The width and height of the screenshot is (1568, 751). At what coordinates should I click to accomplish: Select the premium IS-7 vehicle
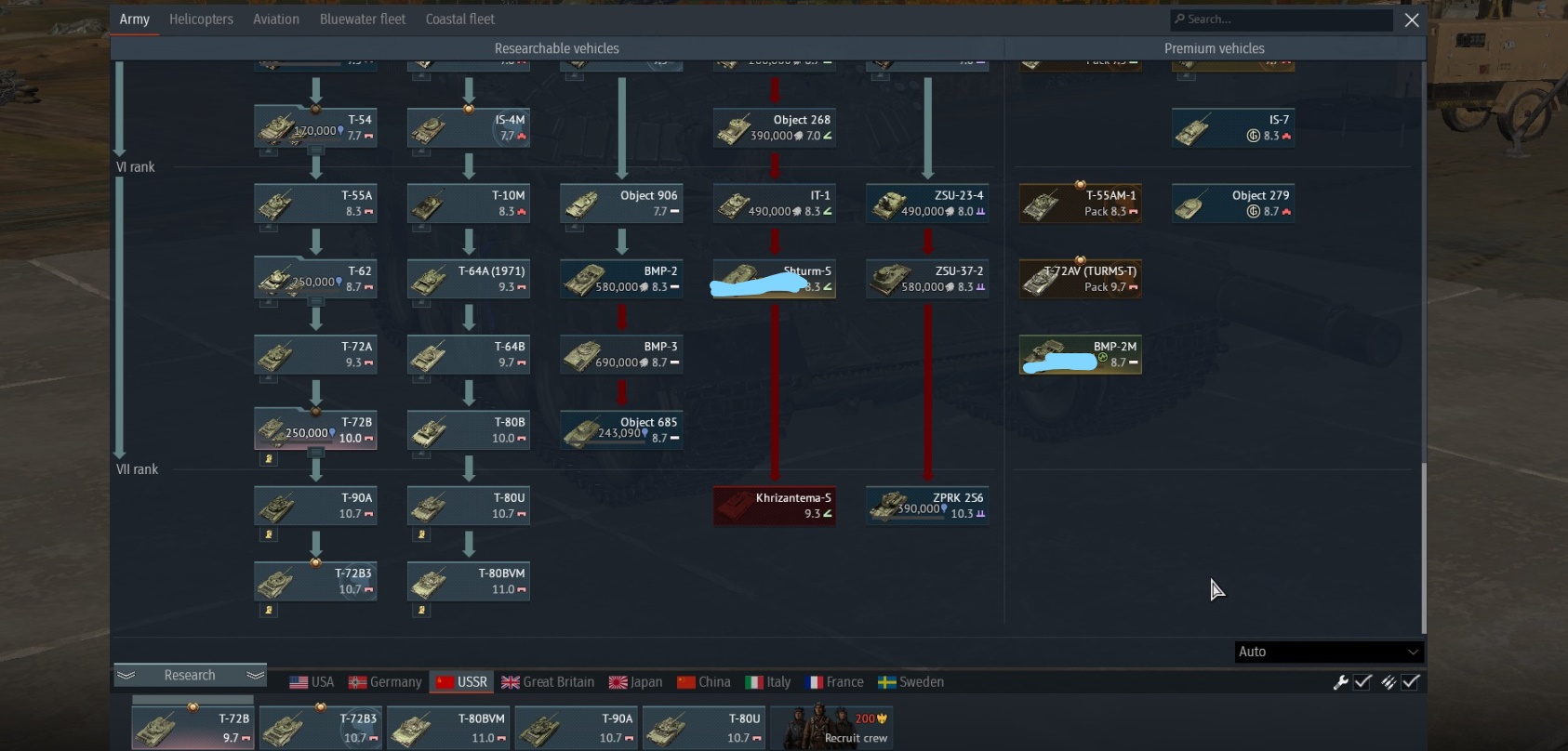click(1233, 128)
